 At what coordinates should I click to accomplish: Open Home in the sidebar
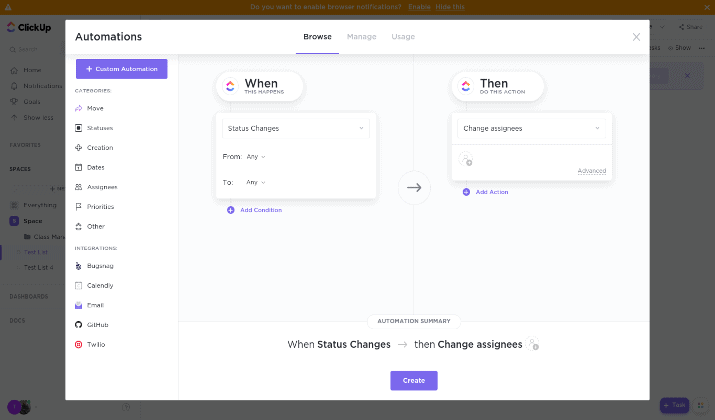(x=32, y=70)
